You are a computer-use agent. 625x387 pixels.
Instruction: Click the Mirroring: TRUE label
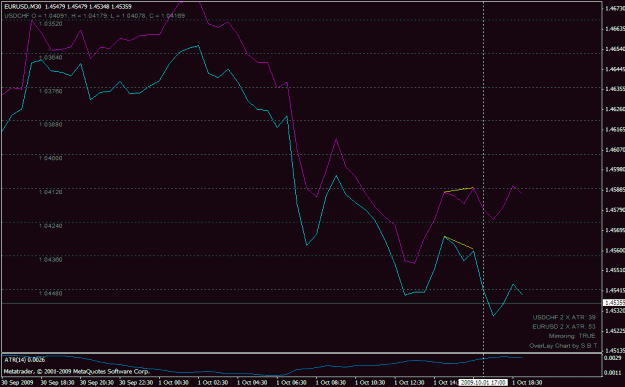pyautogui.click(x=572, y=336)
